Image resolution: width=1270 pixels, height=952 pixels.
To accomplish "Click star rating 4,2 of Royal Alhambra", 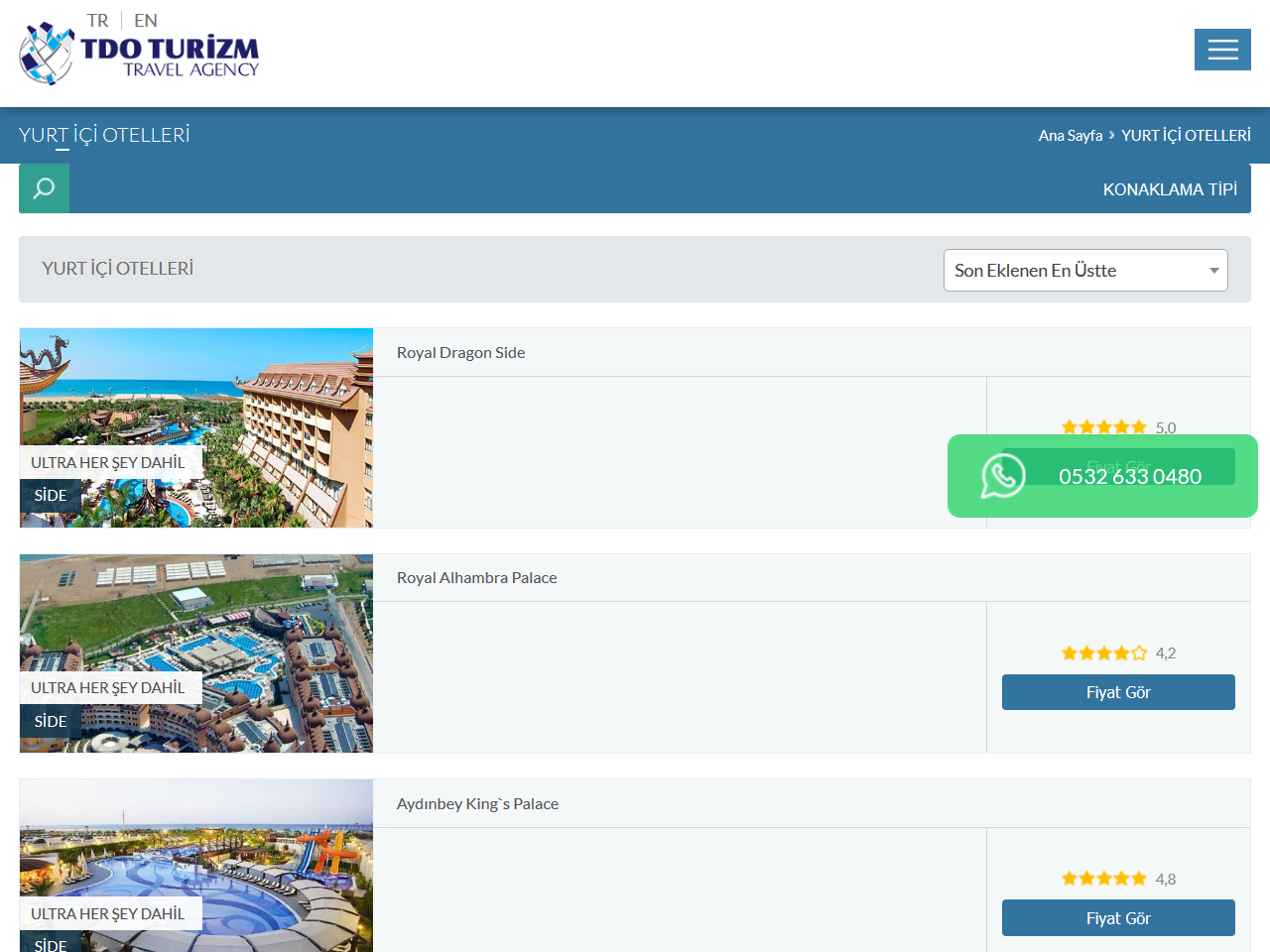I will [1118, 653].
